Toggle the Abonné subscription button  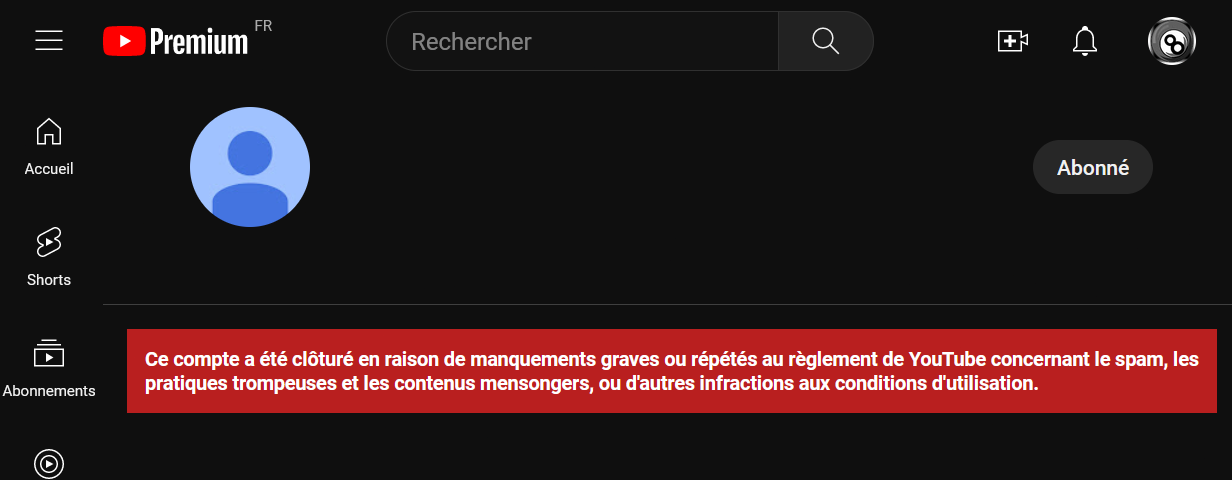click(x=1093, y=168)
